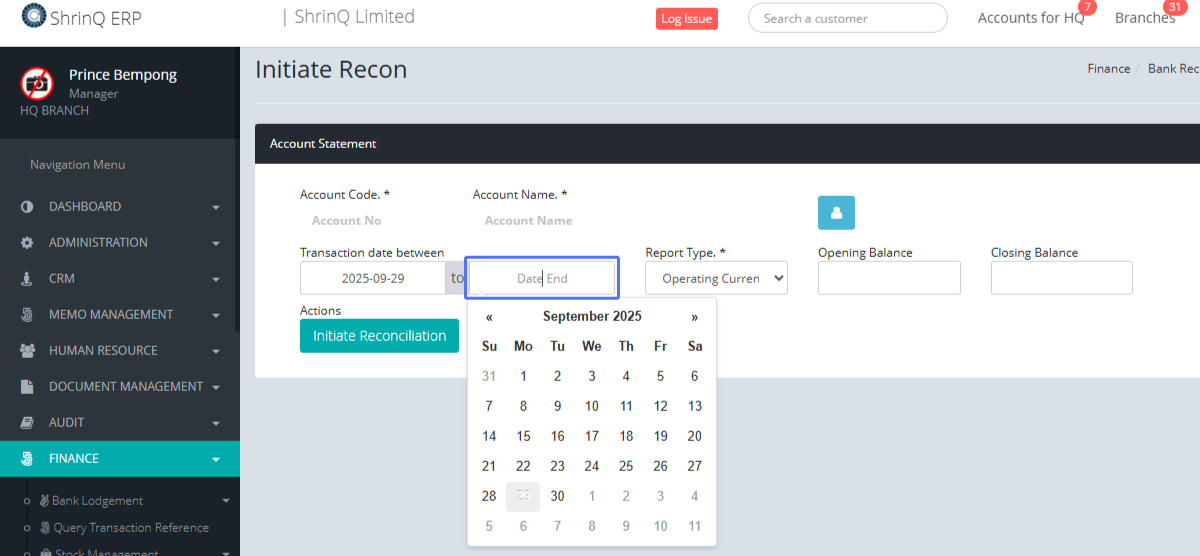Image resolution: width=1200 pixels, height=556 pixels.
Task: Click the Dashboard sidebar icon
Action: [27, 207]
